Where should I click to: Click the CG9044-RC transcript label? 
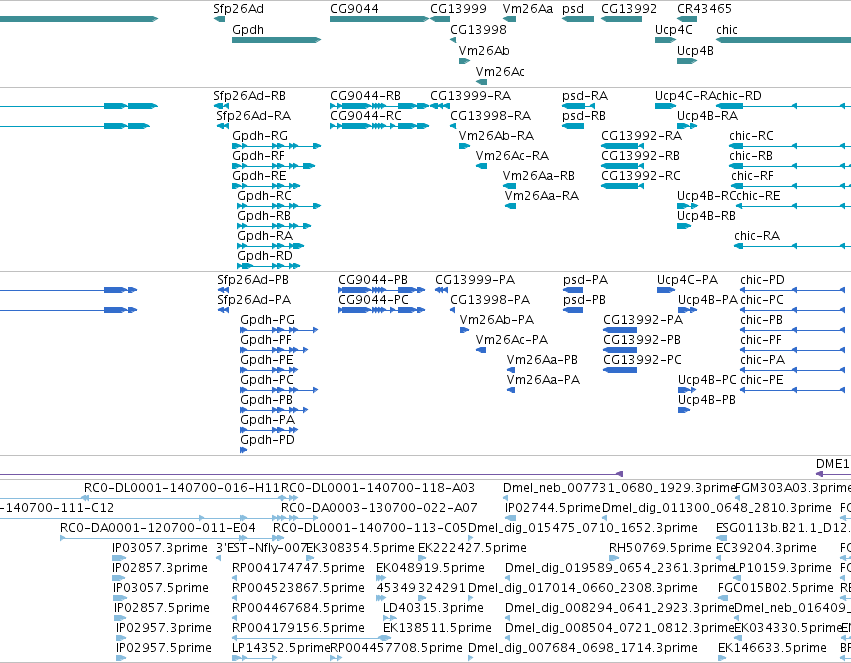(x=366, y=116)
